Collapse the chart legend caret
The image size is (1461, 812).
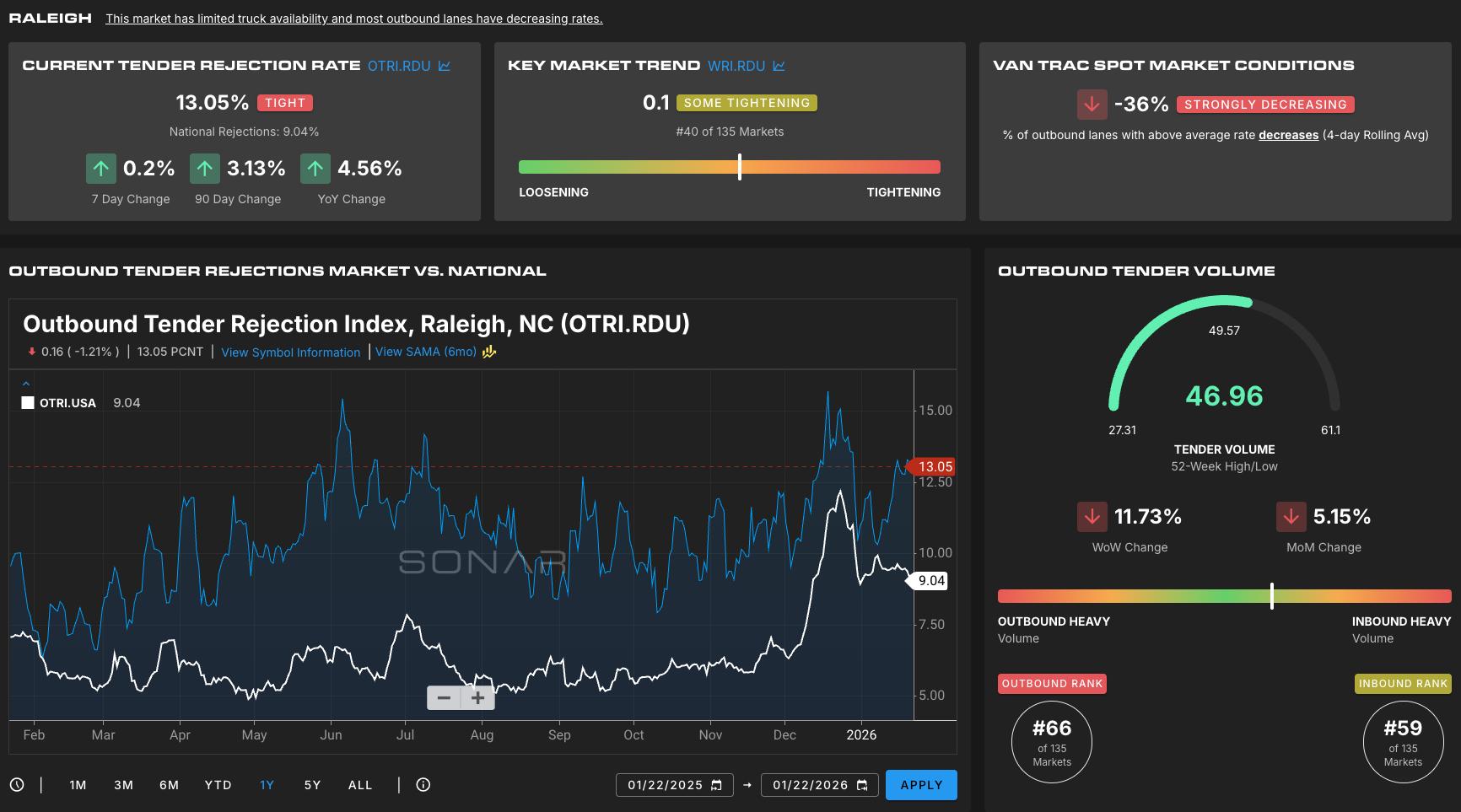(26, 384)
